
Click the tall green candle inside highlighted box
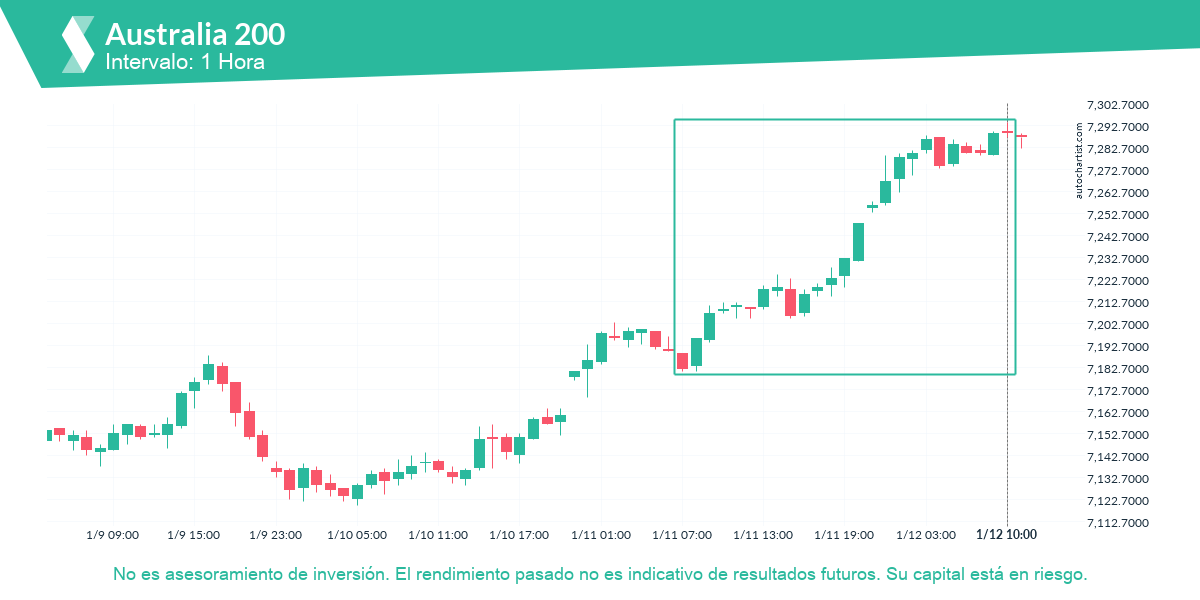[x=858, y=242]
